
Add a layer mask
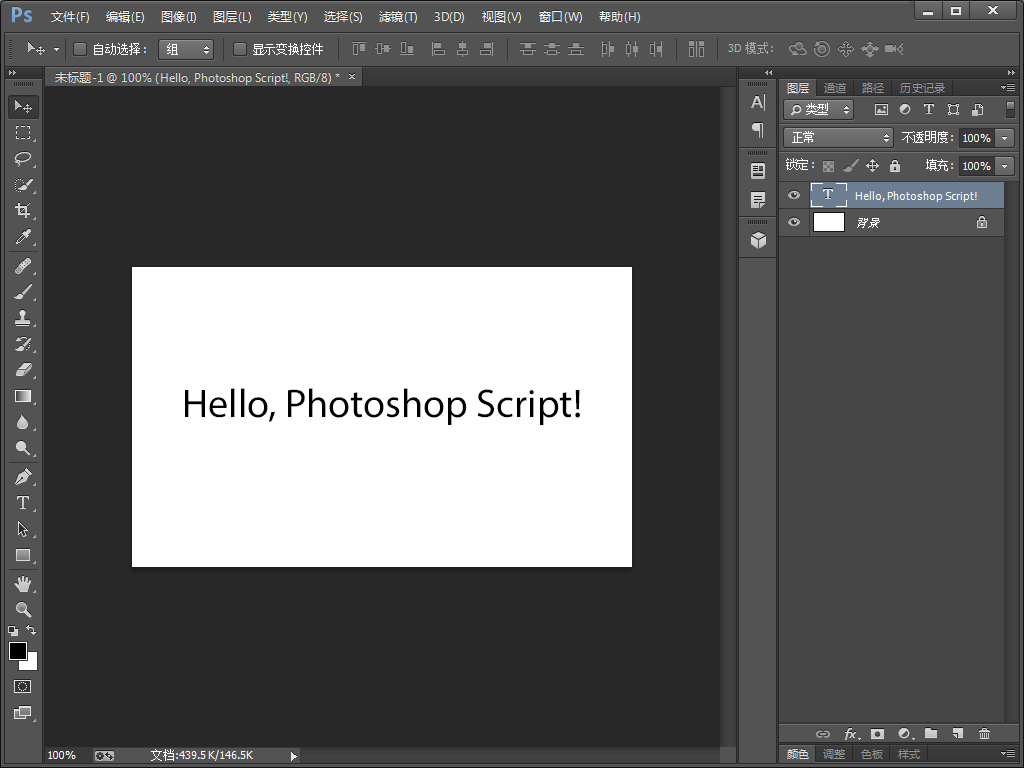click(x=877, y=733)
